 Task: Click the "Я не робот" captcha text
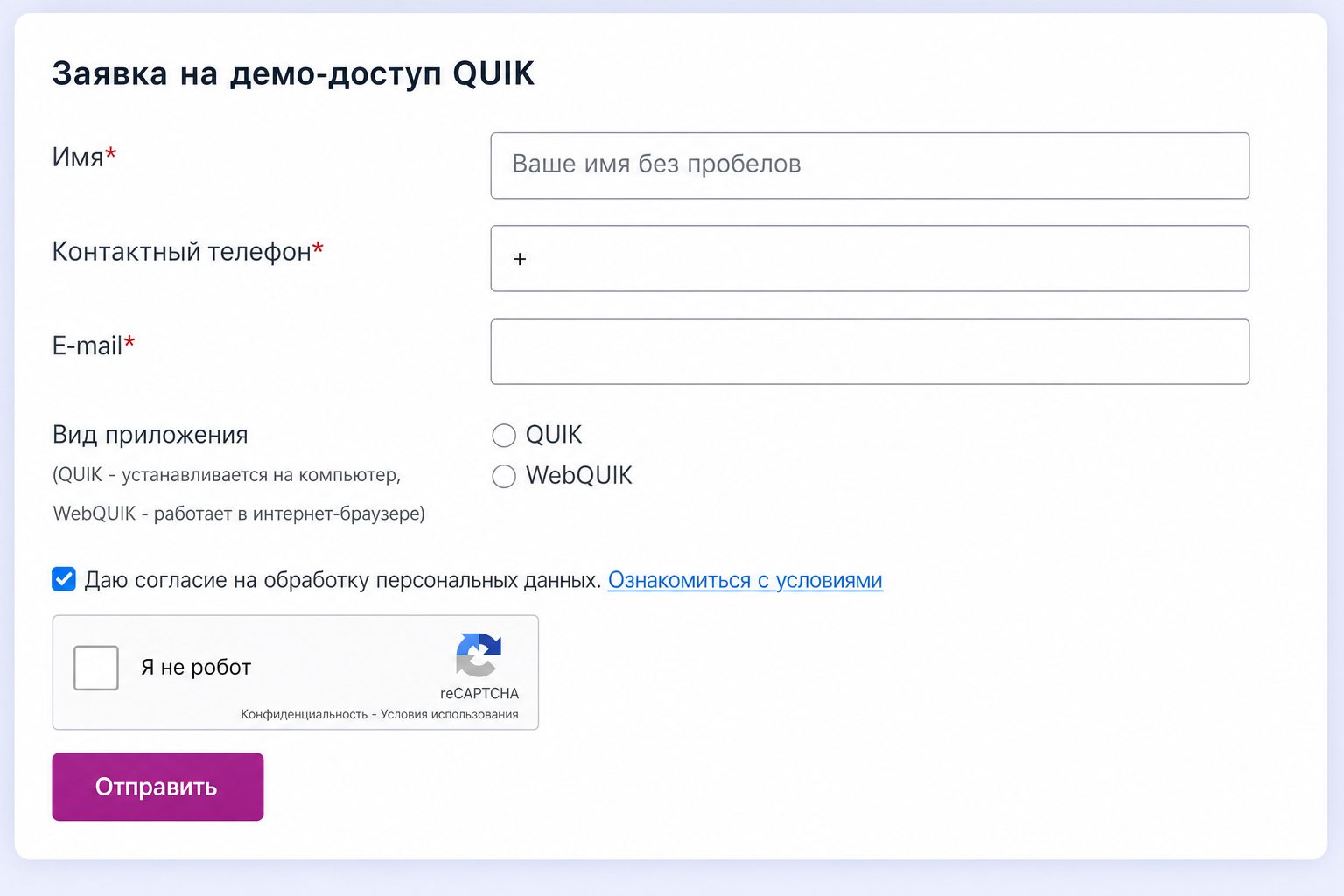[x=196, y=668]
